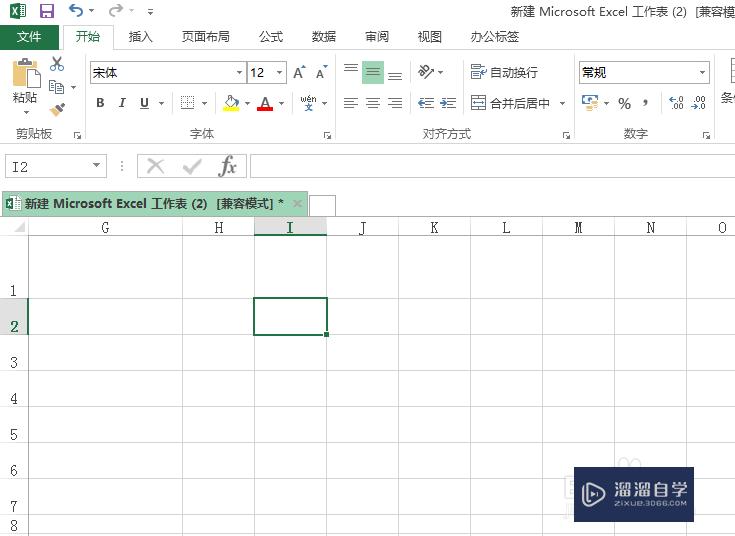The height and width of the screenshot is (536, 735).
Task: Decrease decimal places
Action: [698, 103]
